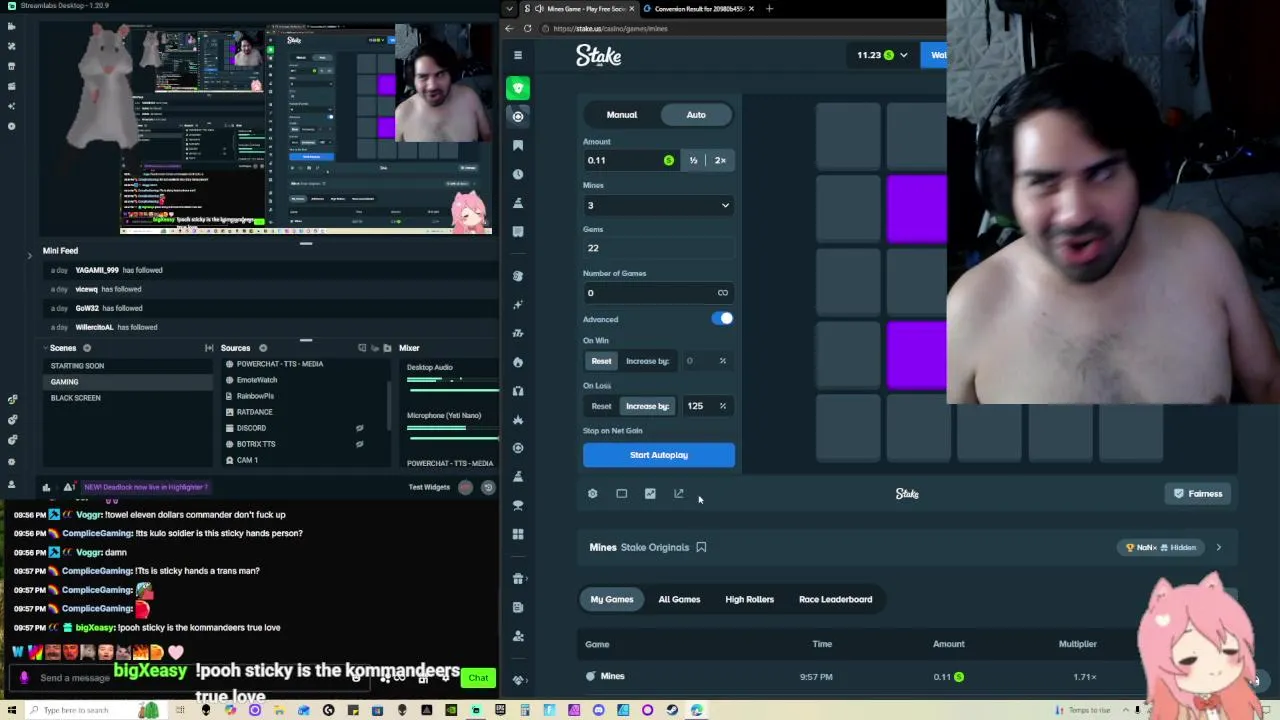Add a new source with the Sources plus icon
Image resolution: width=1280 pixels, height=720 pixels.
click(x=263, y=348)
